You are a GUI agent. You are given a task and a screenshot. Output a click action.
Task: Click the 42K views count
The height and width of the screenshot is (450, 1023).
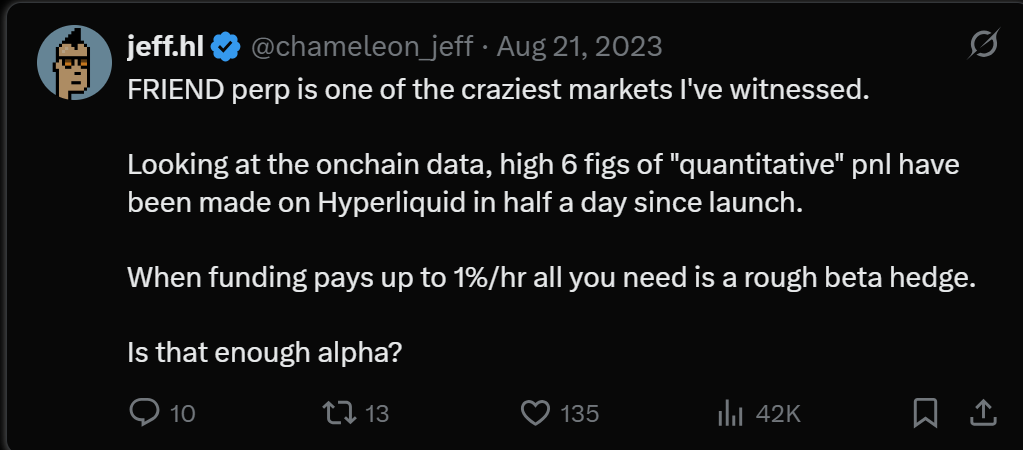(778, 413)
